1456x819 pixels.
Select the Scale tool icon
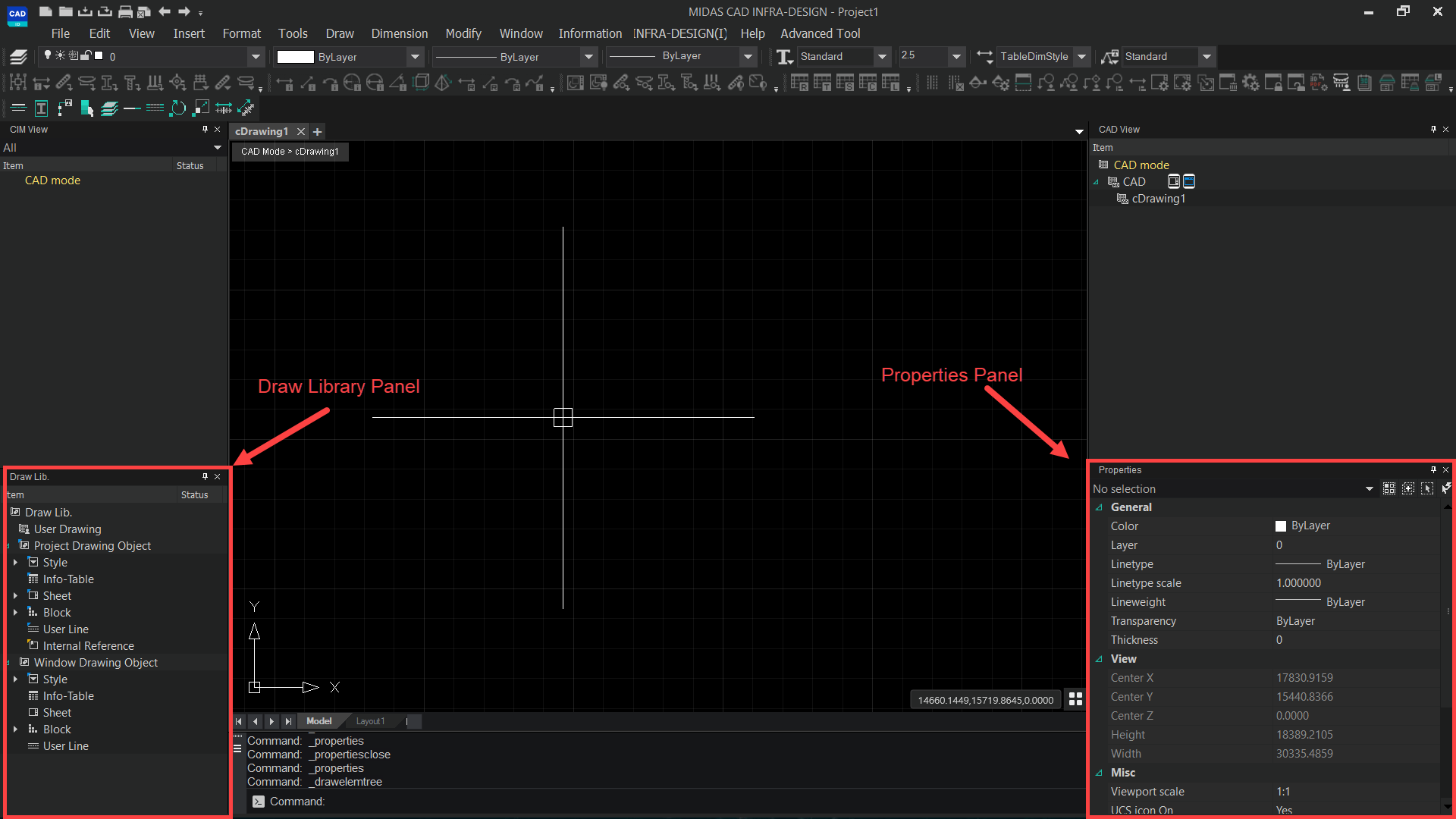[x=201, y=108]
